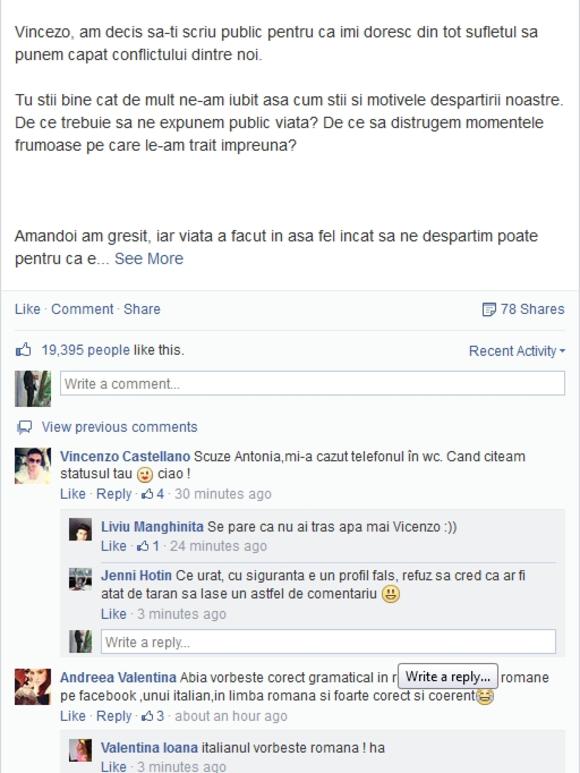Open Vincenzo Castellano's profile picture

point(33,466)
